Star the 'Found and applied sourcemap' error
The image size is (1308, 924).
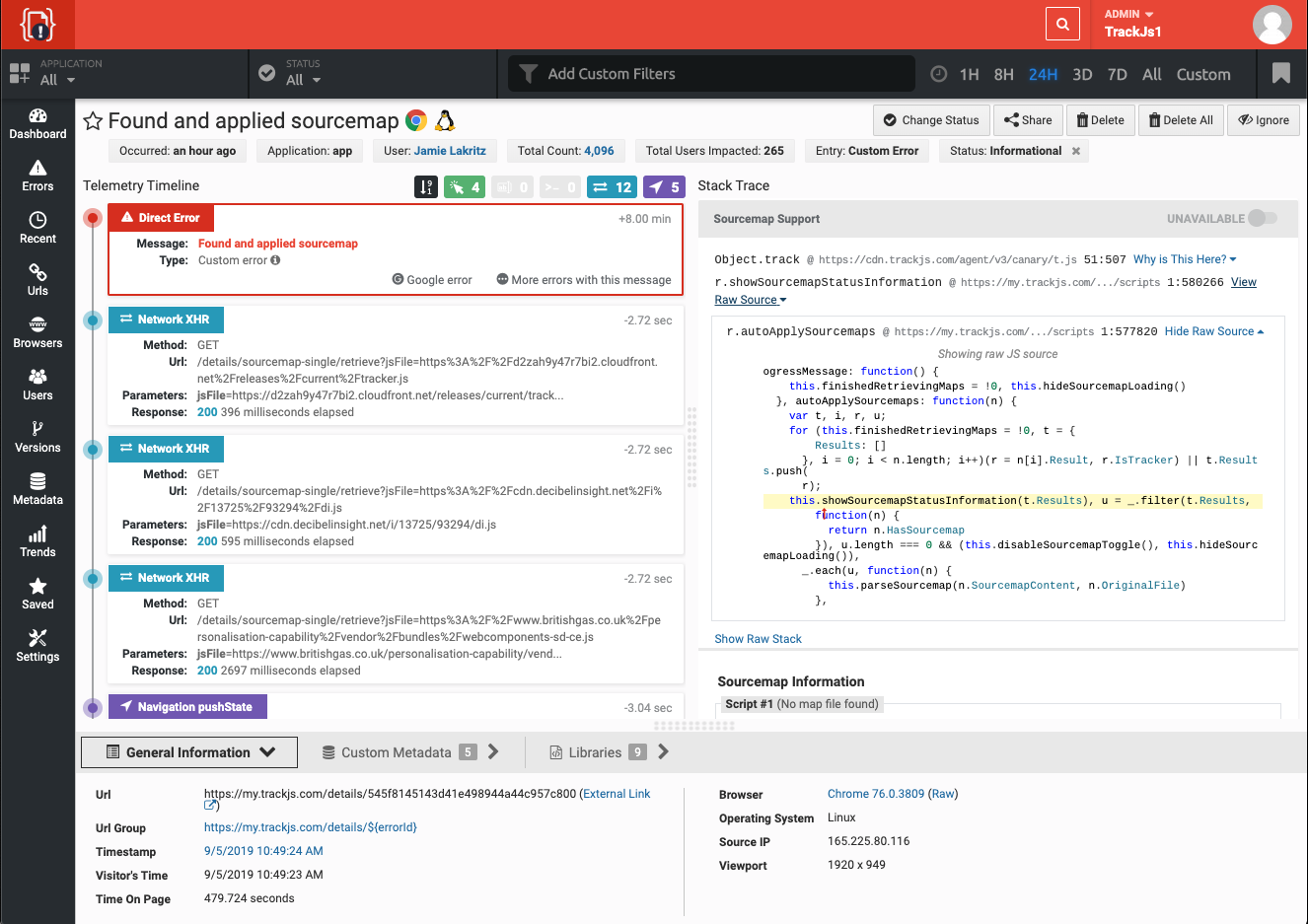click(x=93, y=122)
